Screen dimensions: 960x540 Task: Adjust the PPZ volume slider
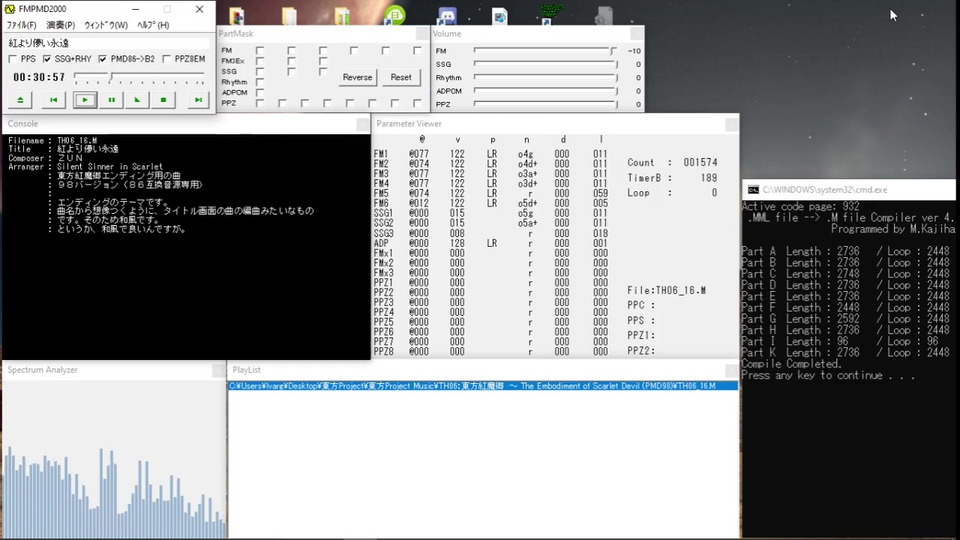(546, 104)
